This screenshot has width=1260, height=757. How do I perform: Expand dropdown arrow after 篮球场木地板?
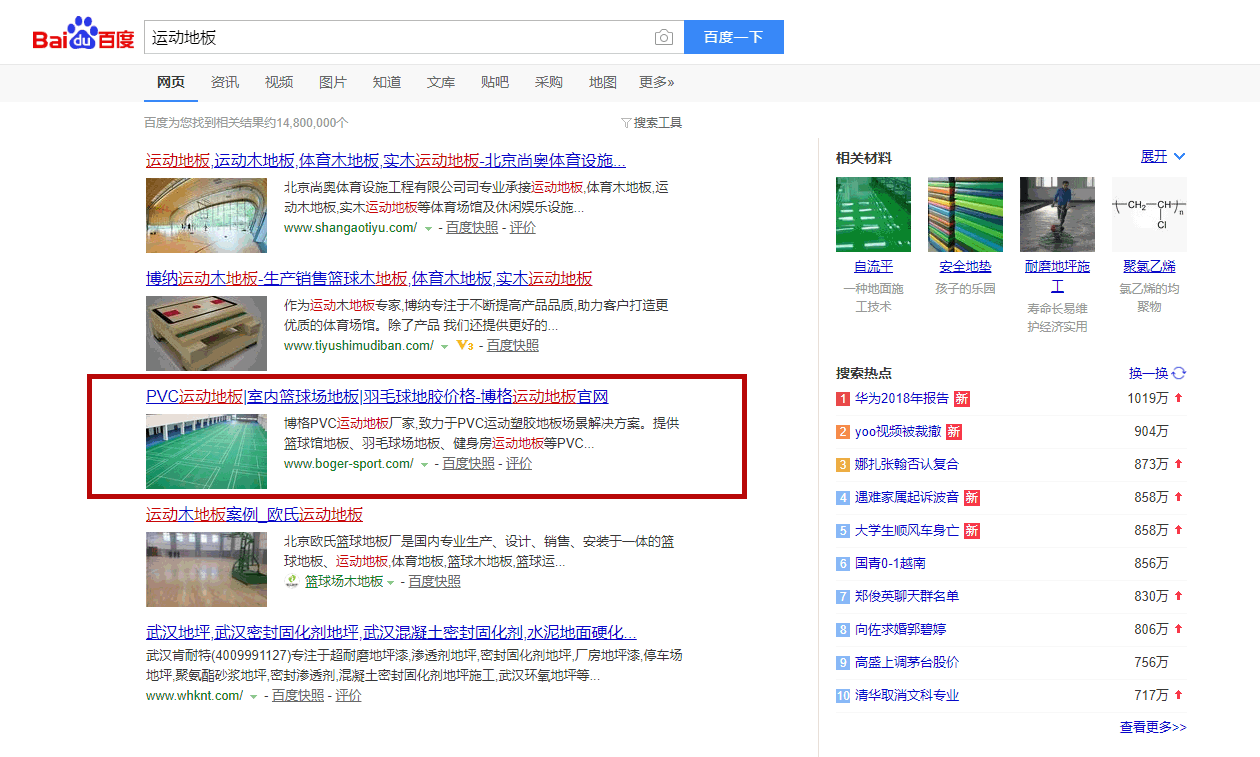click(x=391, y=583)
